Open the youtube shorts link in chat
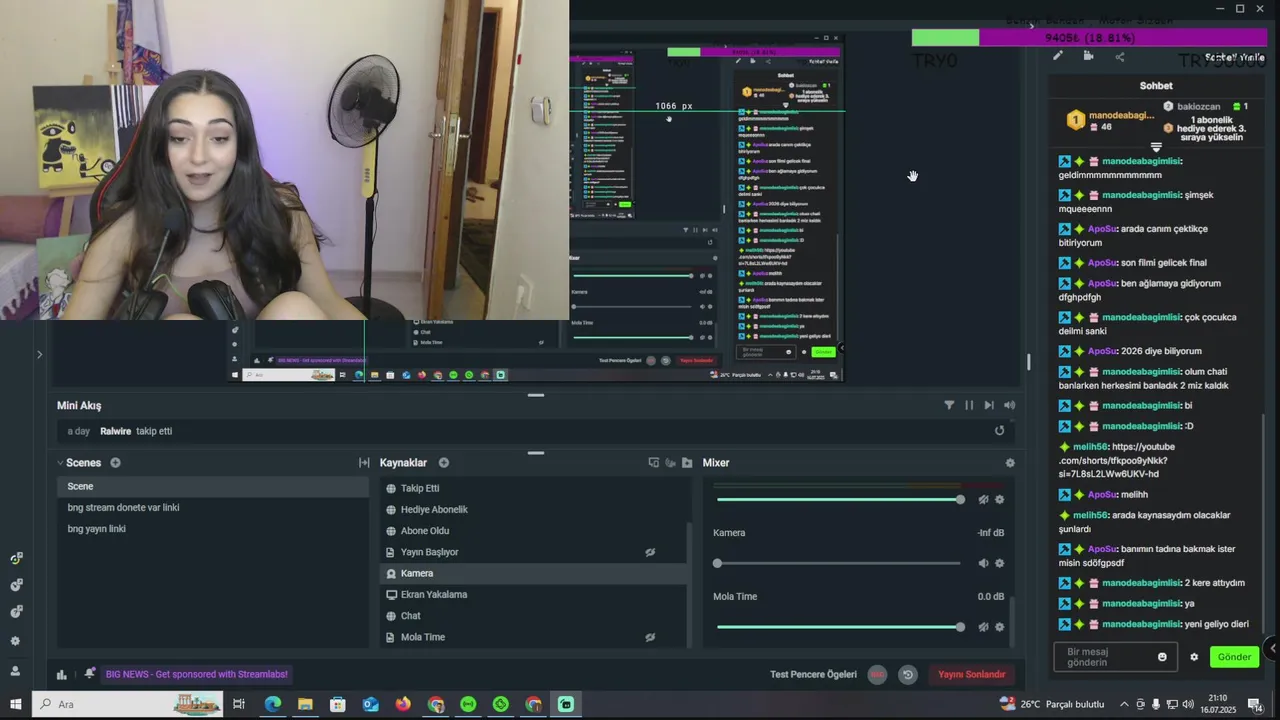 (x=1117, y=460)
